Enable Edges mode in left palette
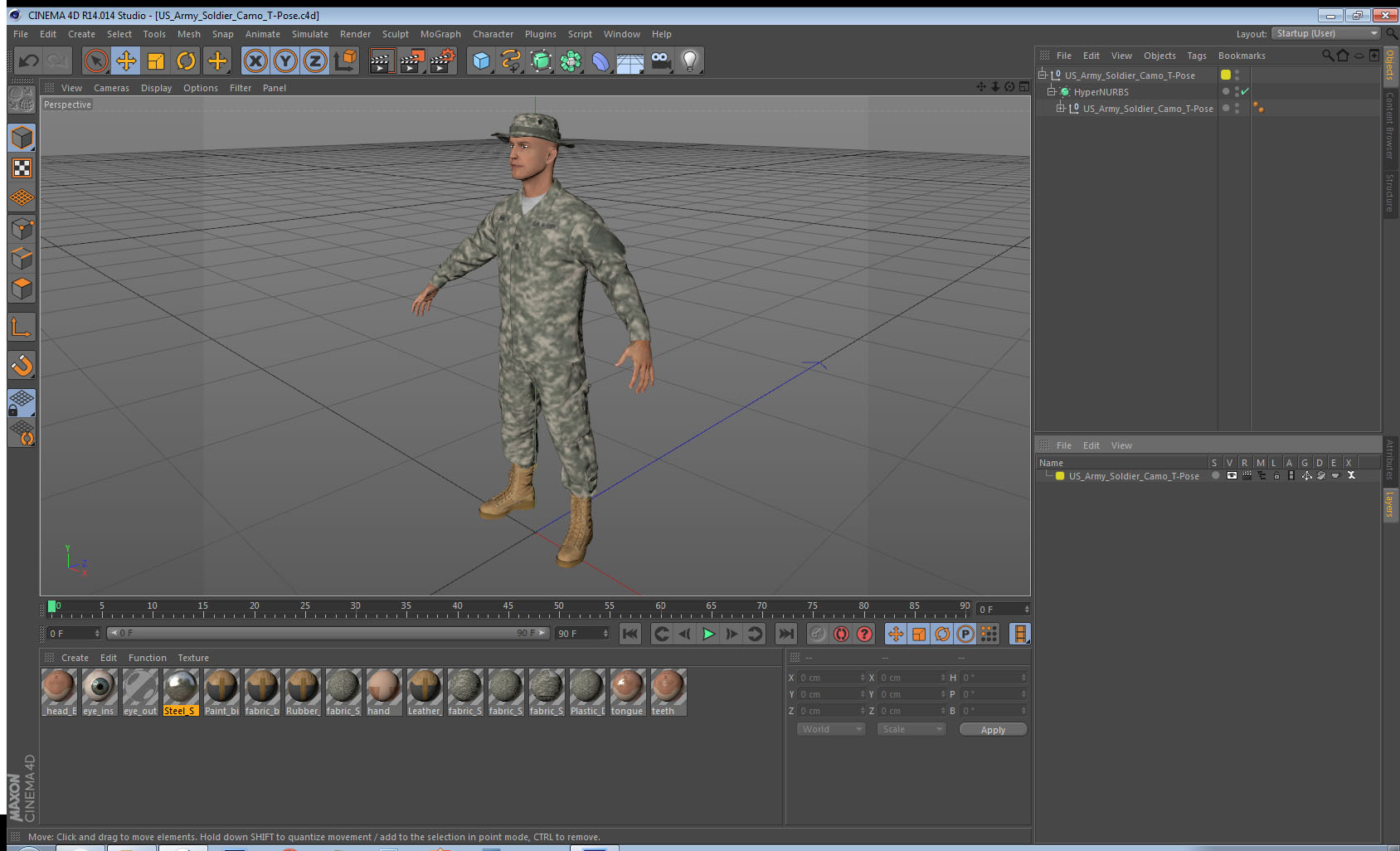Viewport: 1400px width, 851px height. click(22, 258)
